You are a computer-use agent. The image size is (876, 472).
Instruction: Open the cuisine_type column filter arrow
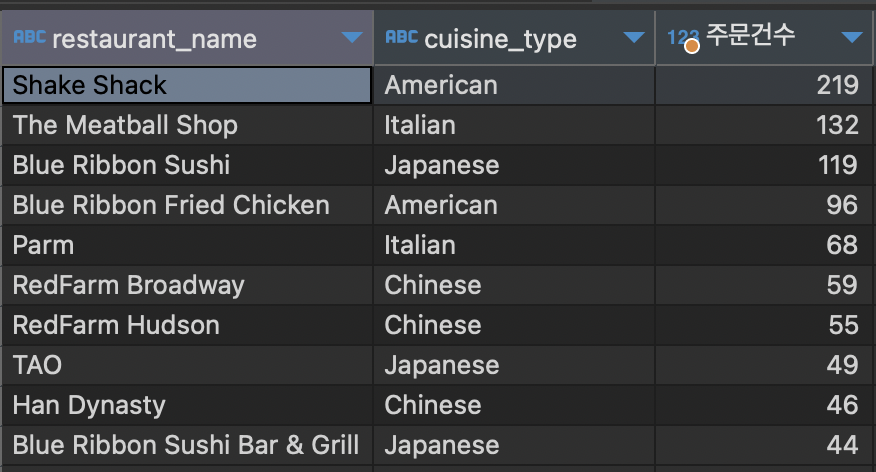click(x=634, y=37)
